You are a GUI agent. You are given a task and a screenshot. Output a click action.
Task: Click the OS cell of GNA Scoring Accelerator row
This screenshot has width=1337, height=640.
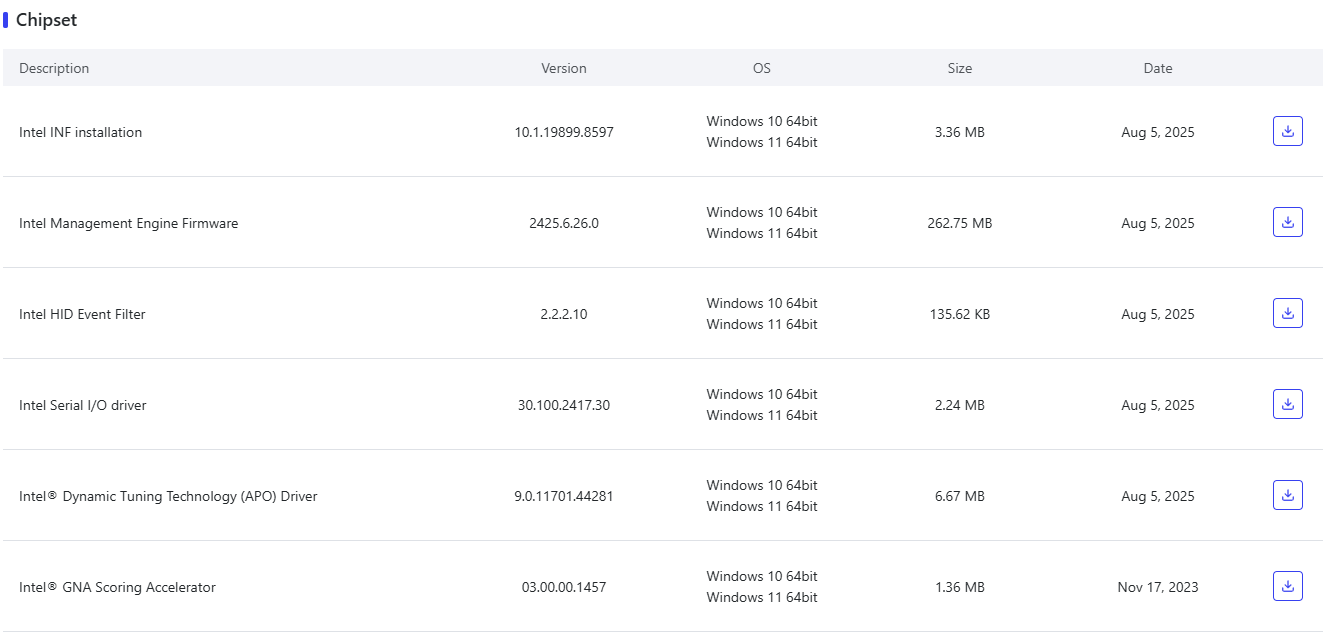(x=762, y=587)
